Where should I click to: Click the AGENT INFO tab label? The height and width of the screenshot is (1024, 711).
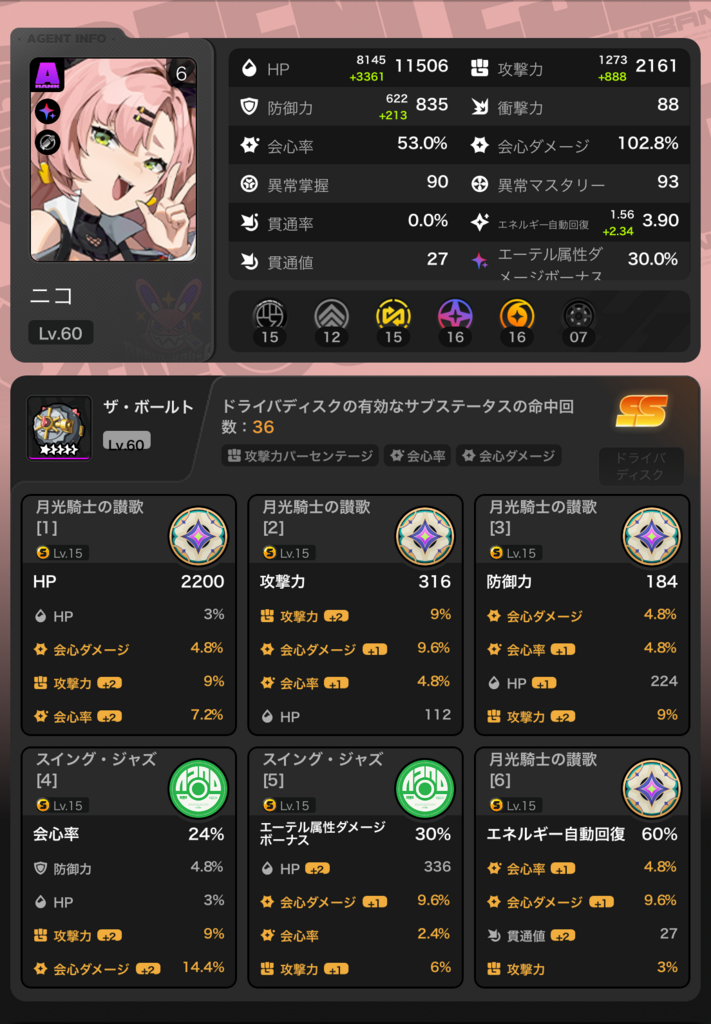[x=67, y=39]
